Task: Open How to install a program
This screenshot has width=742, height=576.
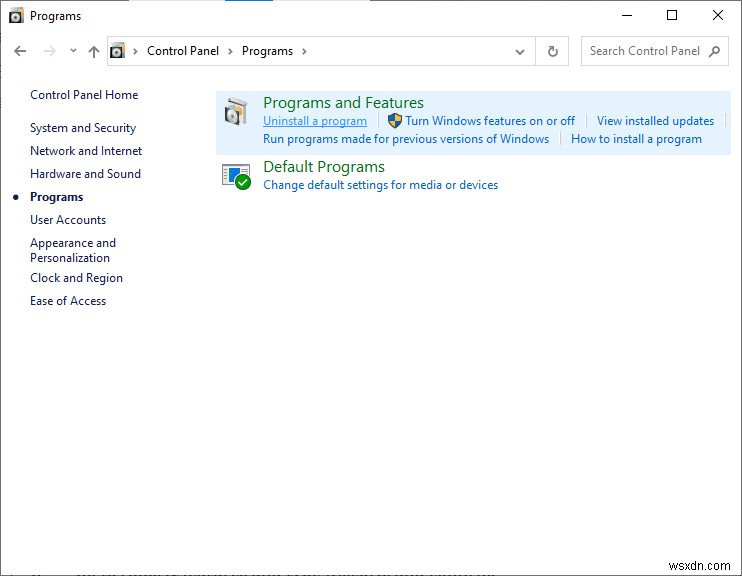Action: coord(636,139)
